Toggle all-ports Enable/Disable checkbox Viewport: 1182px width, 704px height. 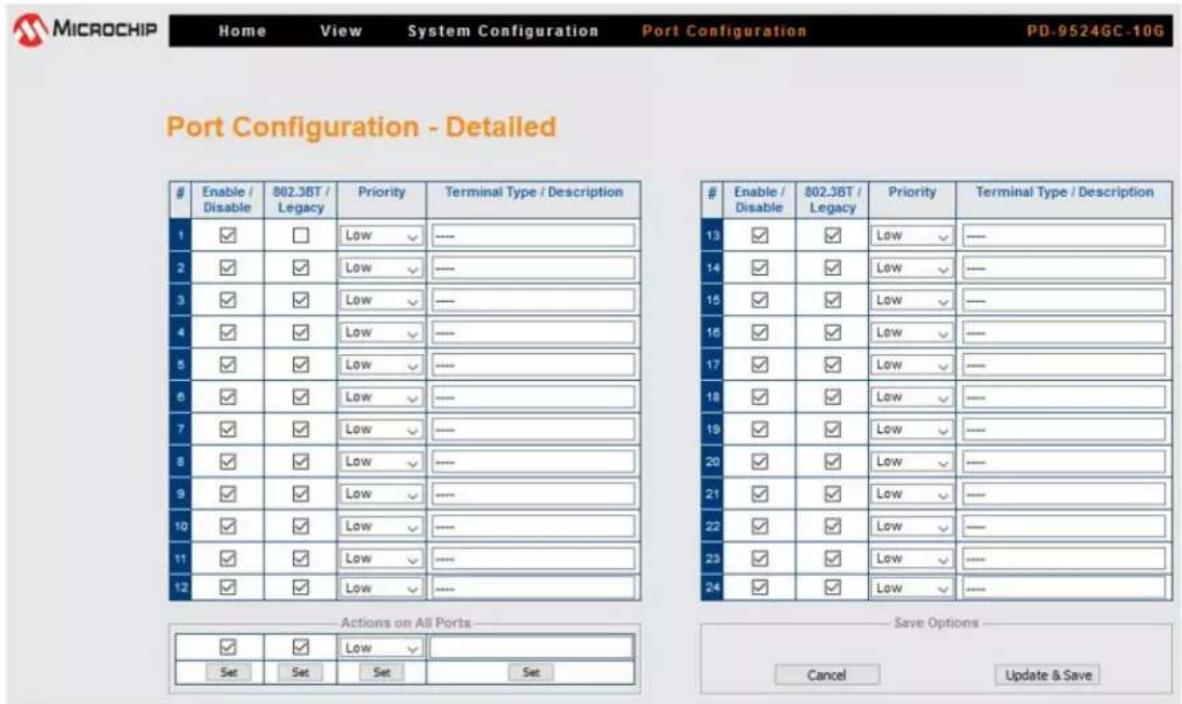point(228,647)
